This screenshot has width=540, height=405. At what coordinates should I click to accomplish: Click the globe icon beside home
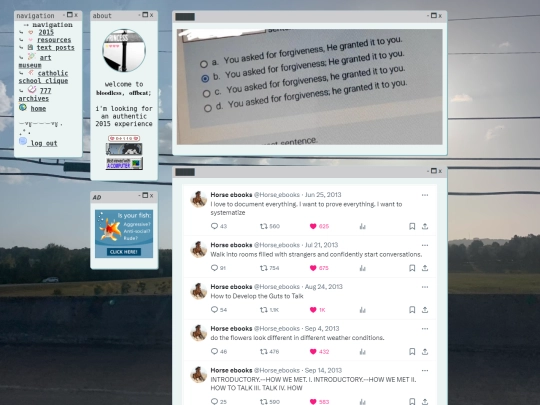[x=23, y=107]
